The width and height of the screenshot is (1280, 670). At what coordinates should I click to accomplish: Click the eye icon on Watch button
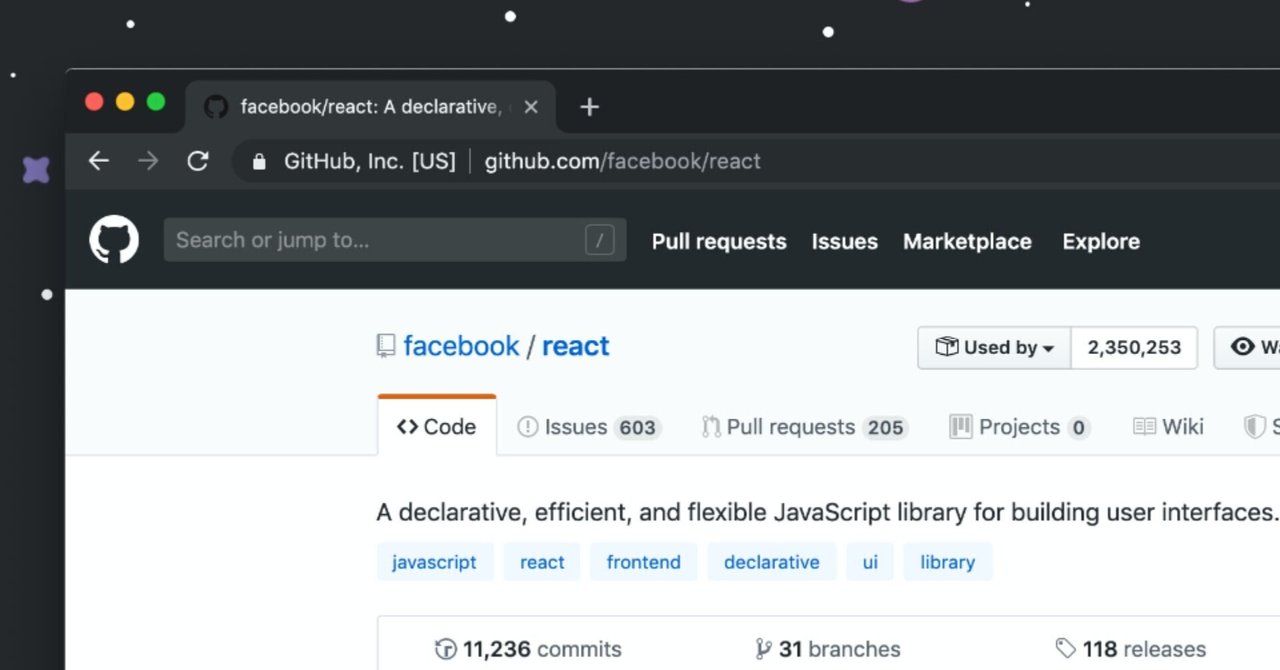1243,347
